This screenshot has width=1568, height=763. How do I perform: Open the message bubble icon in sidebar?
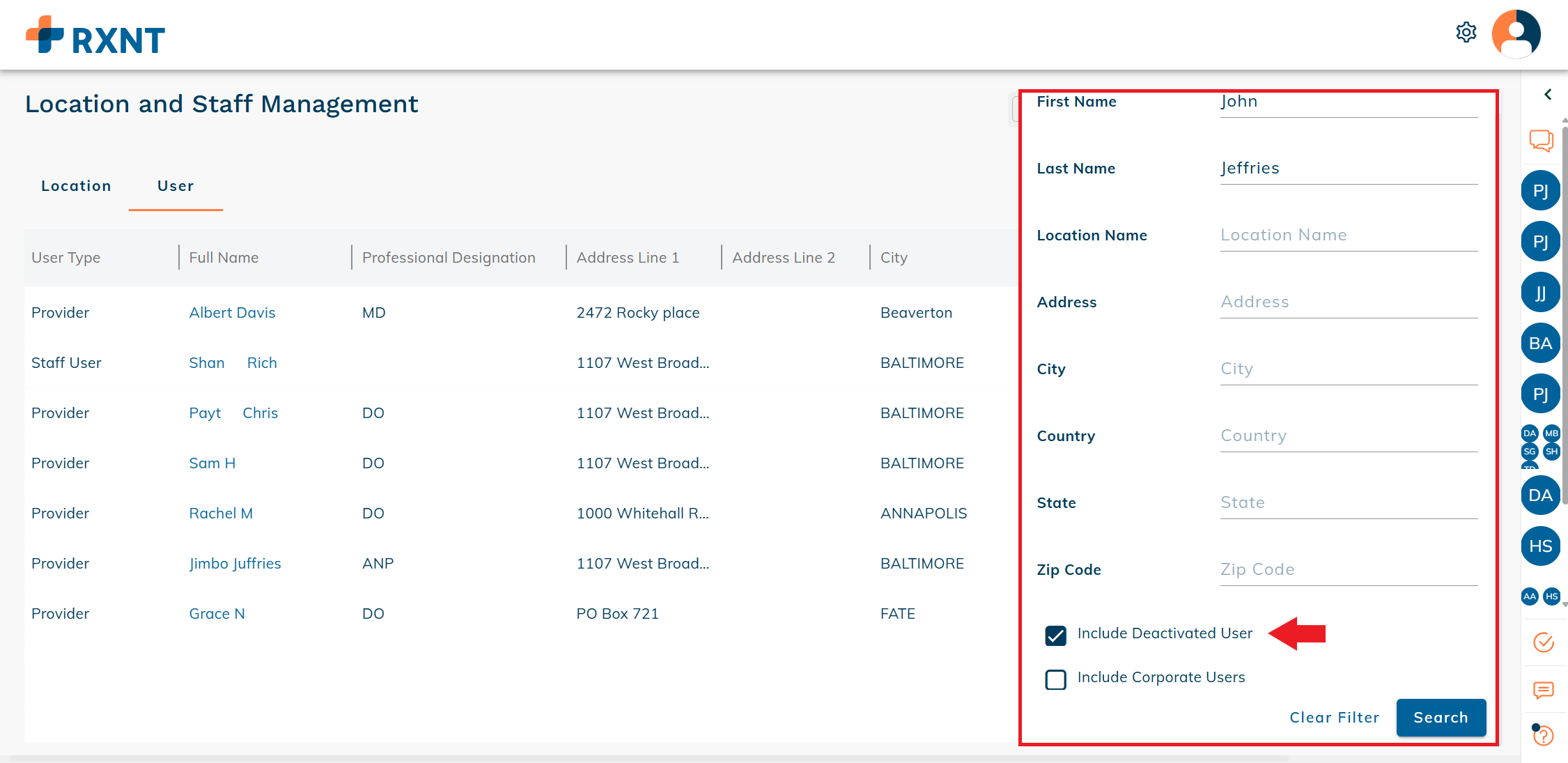pos(1544,690)
